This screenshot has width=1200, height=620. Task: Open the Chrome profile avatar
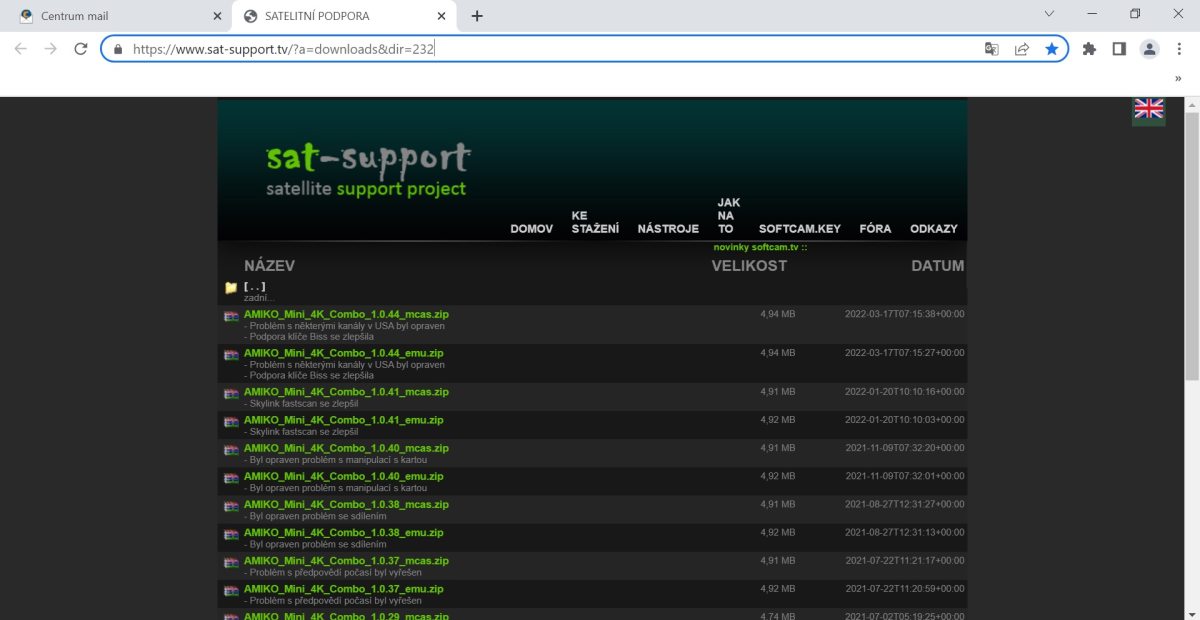click(1150, 48)
